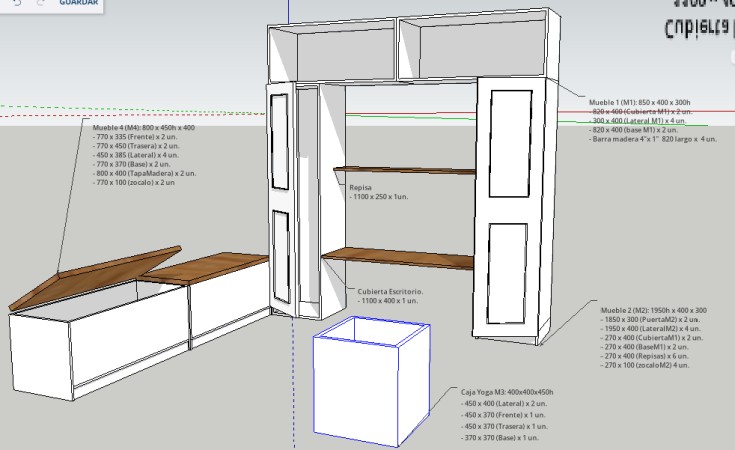Click the '770 x 450 (Trasera) x 2 un.' line
This screenshot has width=735, height=450.
pos(136,146)
